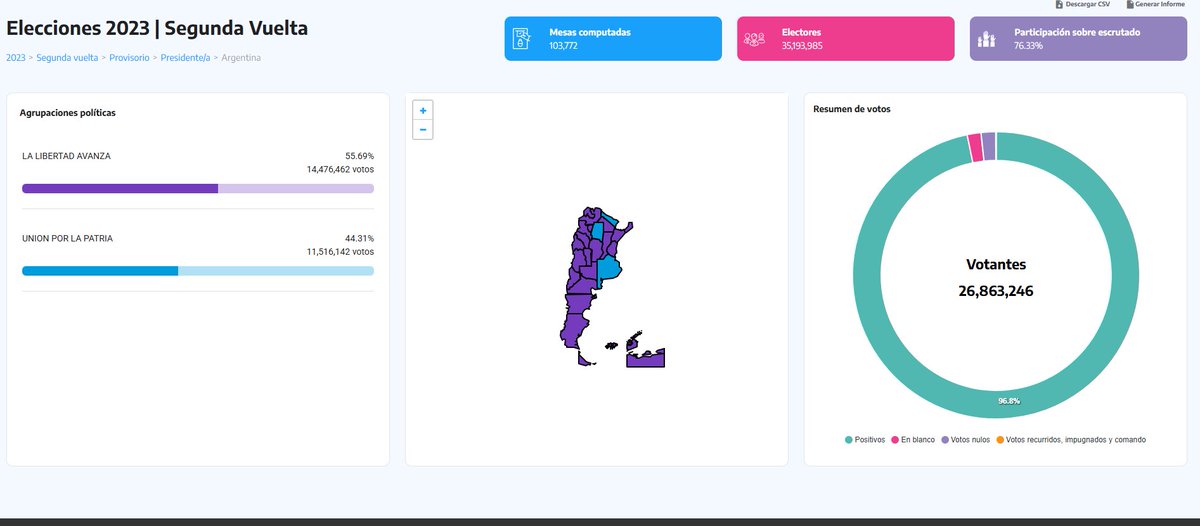The width and height of the screenshot is (1200, 526).
Task: Toggle the Votos nulos legend entry
Action: point(967,440)
